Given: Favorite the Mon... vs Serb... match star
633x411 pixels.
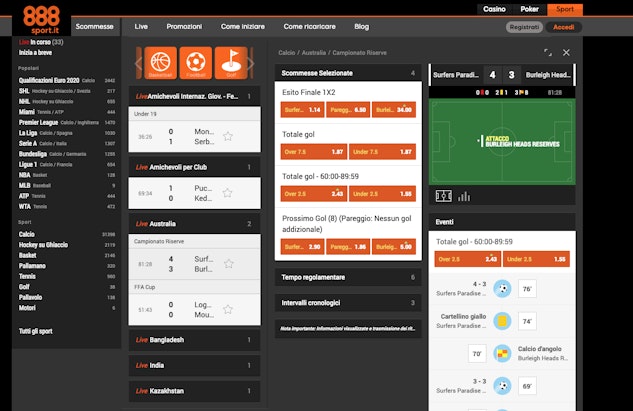Looking at the screenshot, I should point(228,136).
